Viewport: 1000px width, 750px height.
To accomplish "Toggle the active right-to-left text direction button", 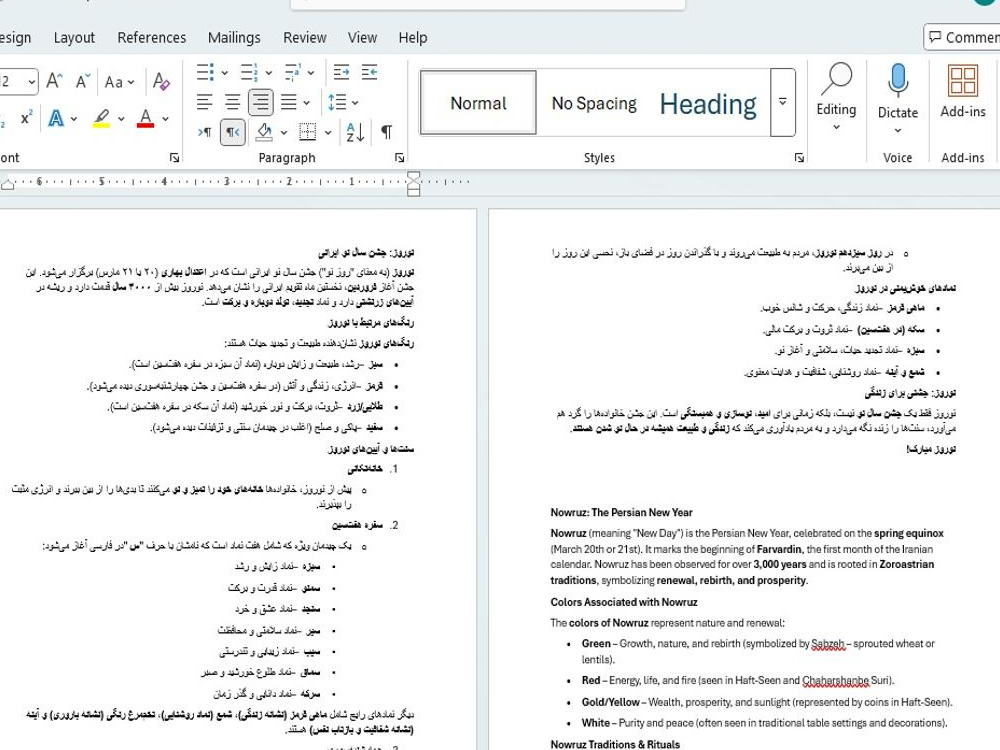I will point(233,132).
